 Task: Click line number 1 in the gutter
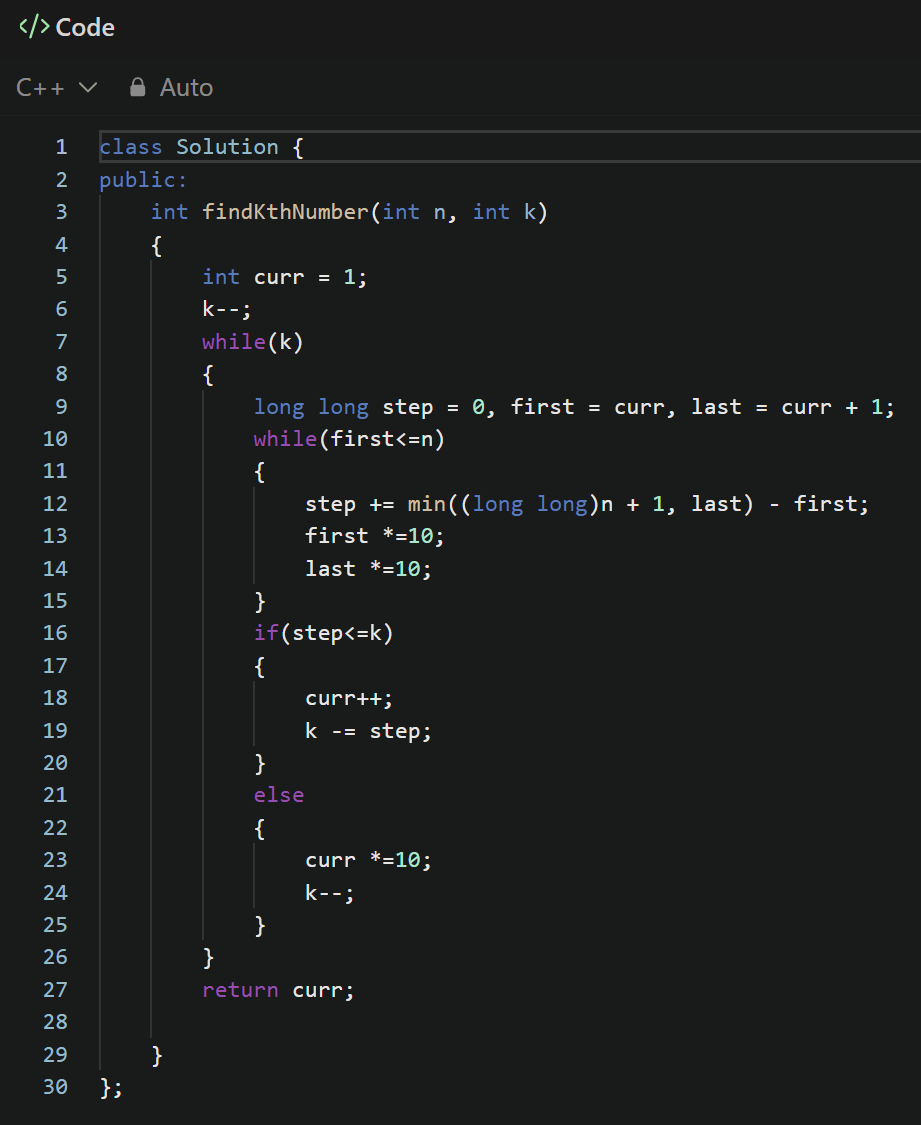click(x=61, y=147)
